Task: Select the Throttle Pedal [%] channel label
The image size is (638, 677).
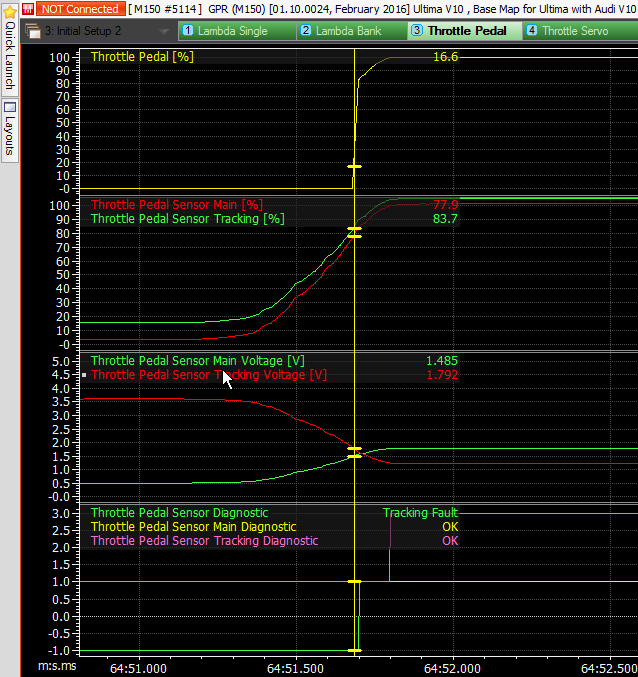Action: (x=142, y=57)
